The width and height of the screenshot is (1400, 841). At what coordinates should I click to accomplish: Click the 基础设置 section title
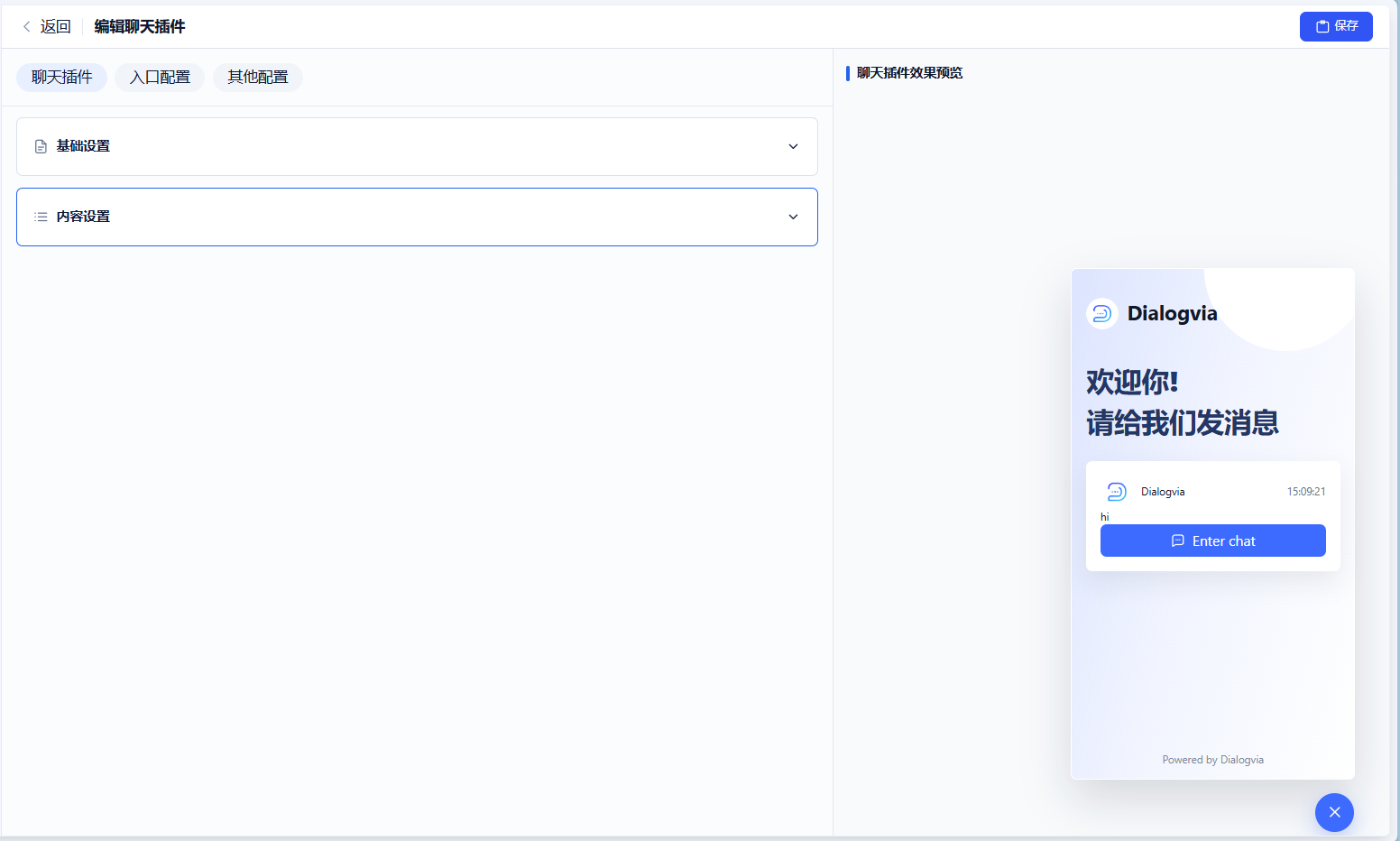point(83,146)
